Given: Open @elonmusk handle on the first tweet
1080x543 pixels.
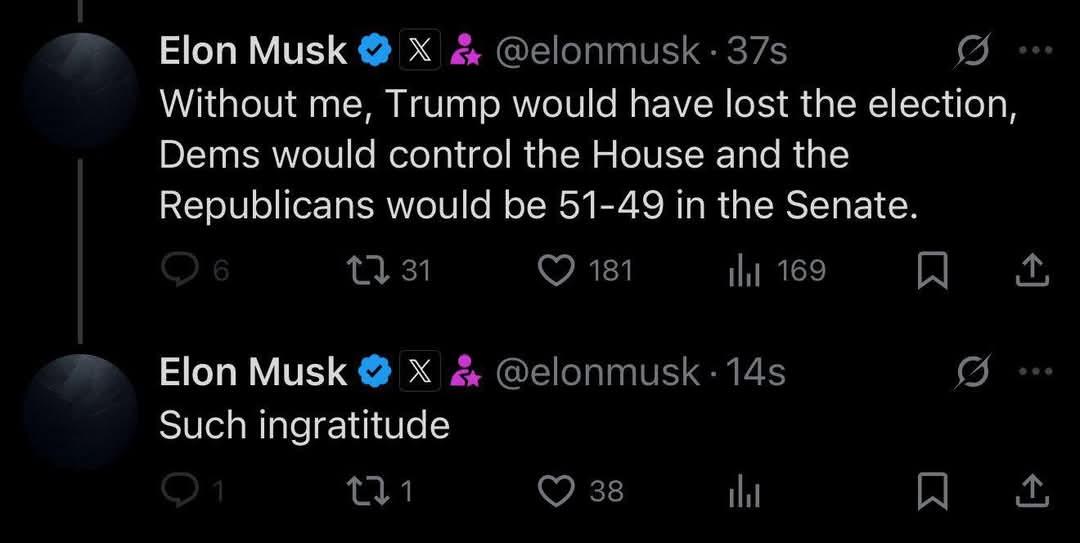Looking at the screenshot, I should (598, 50).
